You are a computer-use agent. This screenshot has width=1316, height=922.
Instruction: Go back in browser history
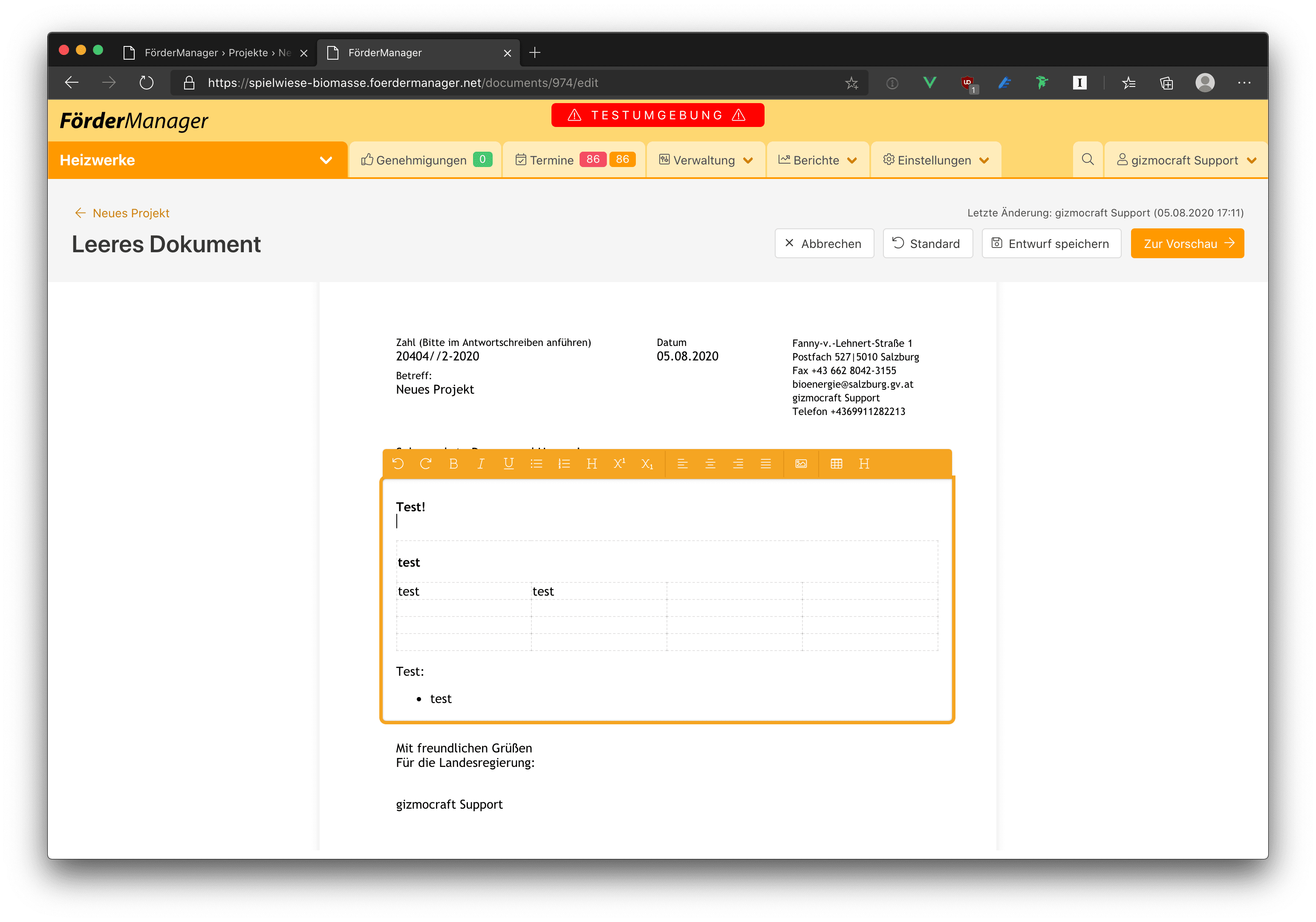click(x=72, y=83)
